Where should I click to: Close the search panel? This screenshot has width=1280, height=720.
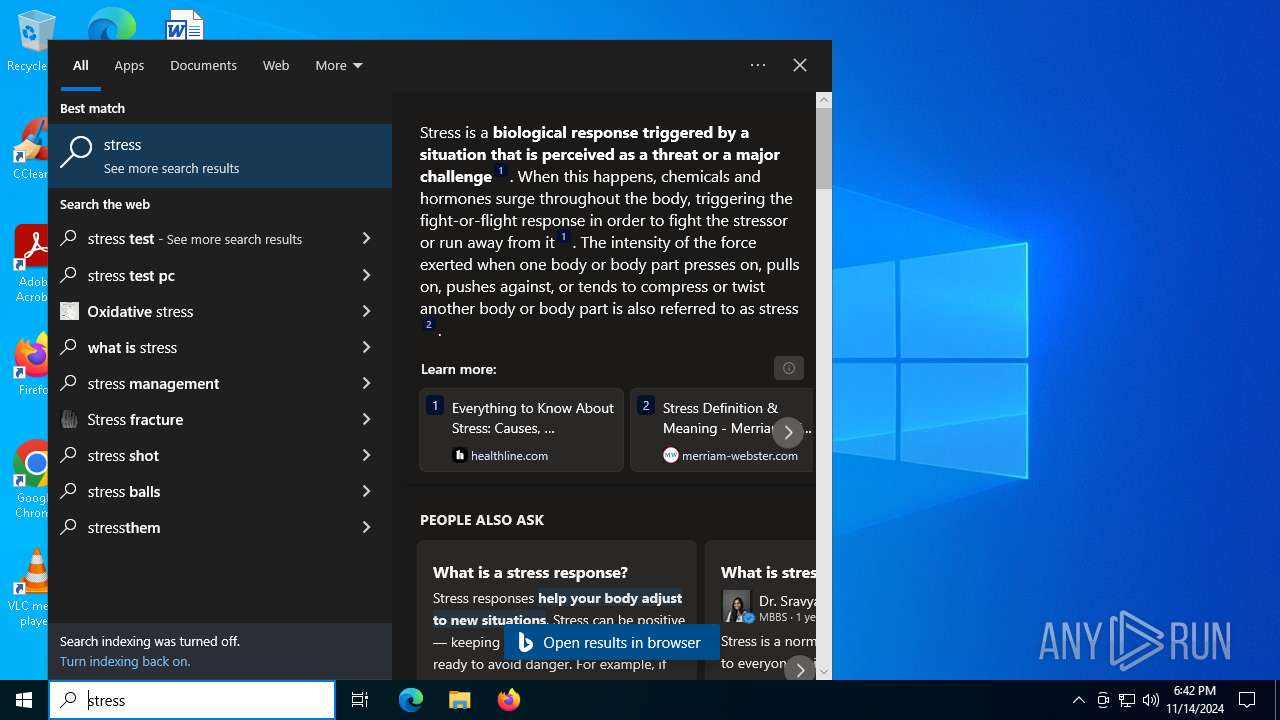click(800, 65)
